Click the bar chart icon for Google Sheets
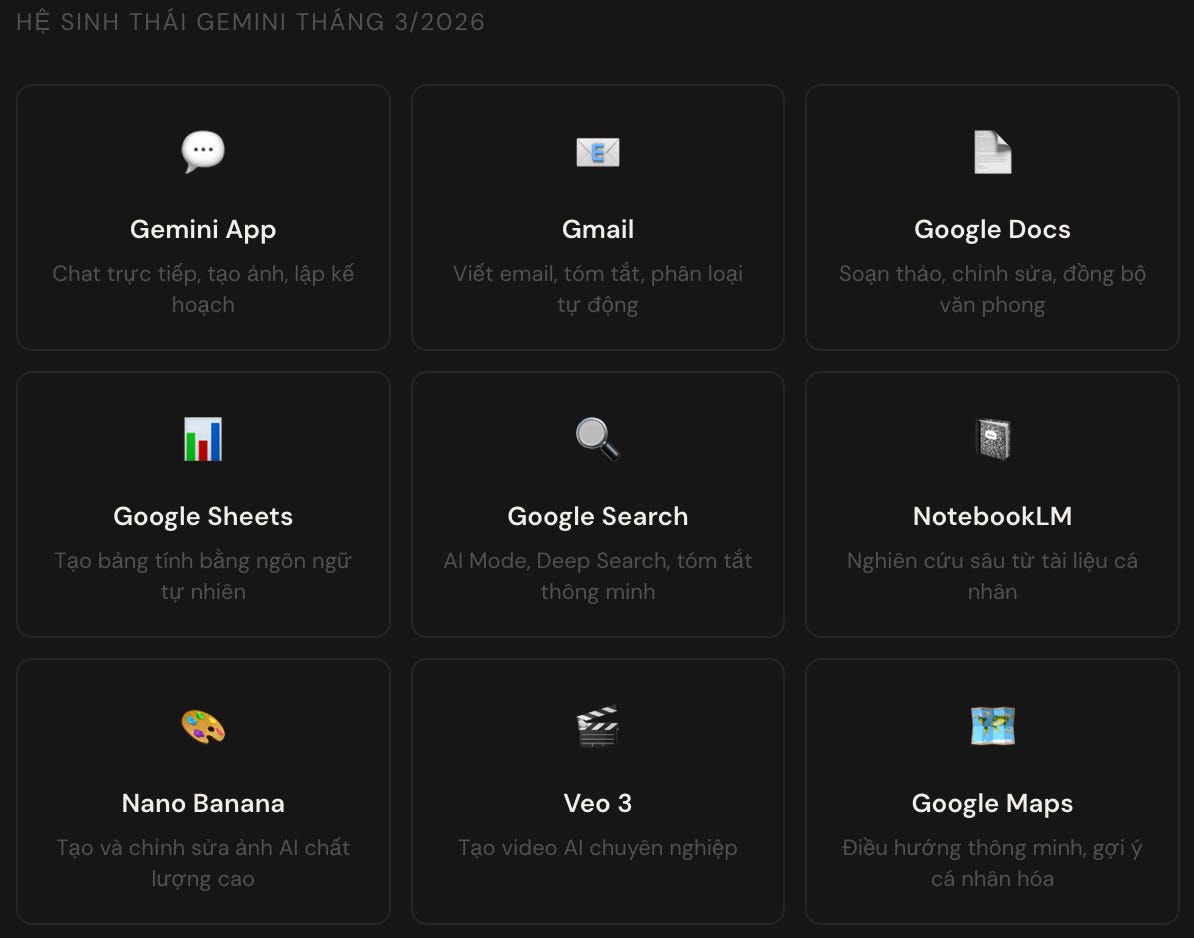The image size is (1194, 938). 203,439
